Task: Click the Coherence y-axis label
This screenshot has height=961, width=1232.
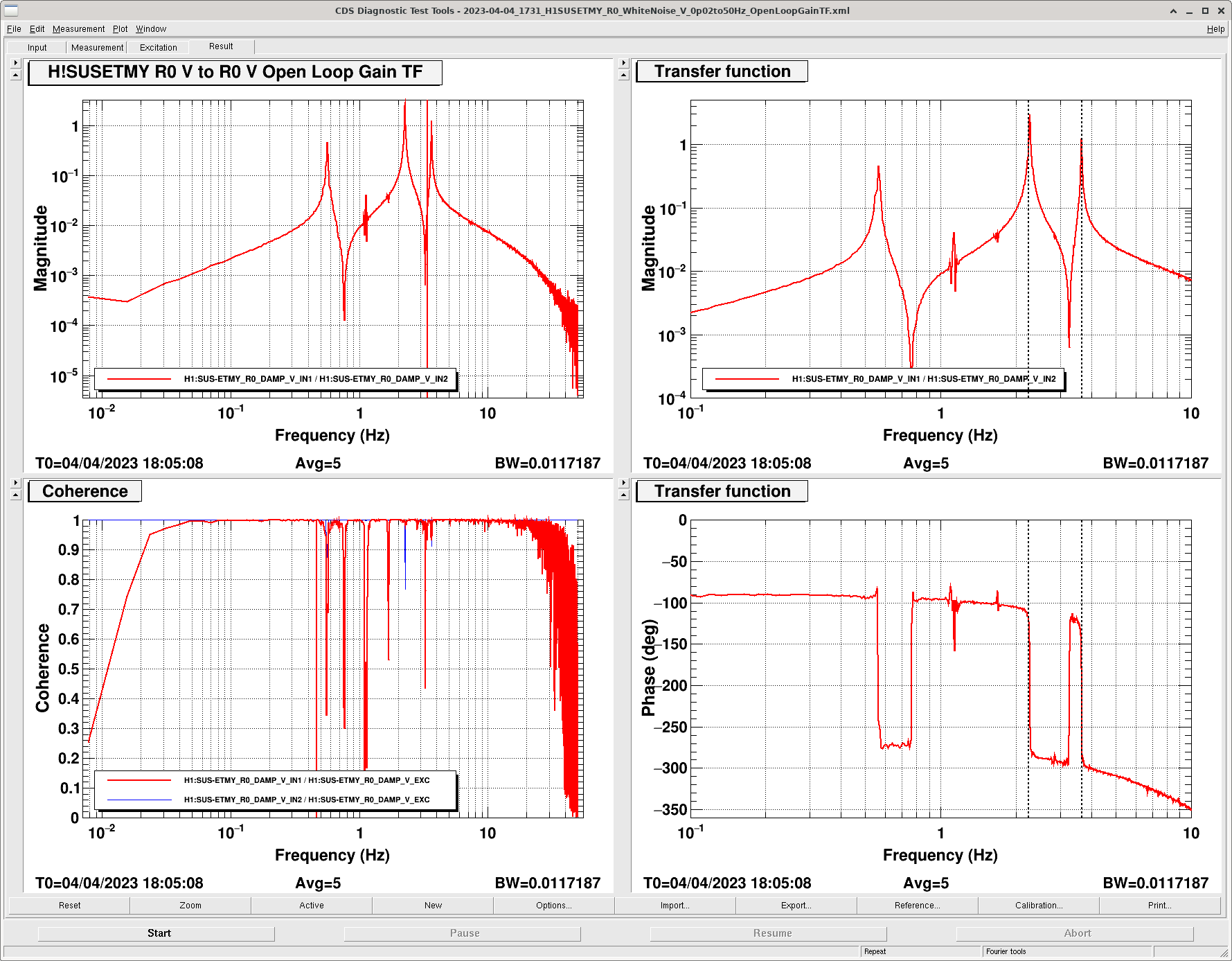Action: click(42, 668)
